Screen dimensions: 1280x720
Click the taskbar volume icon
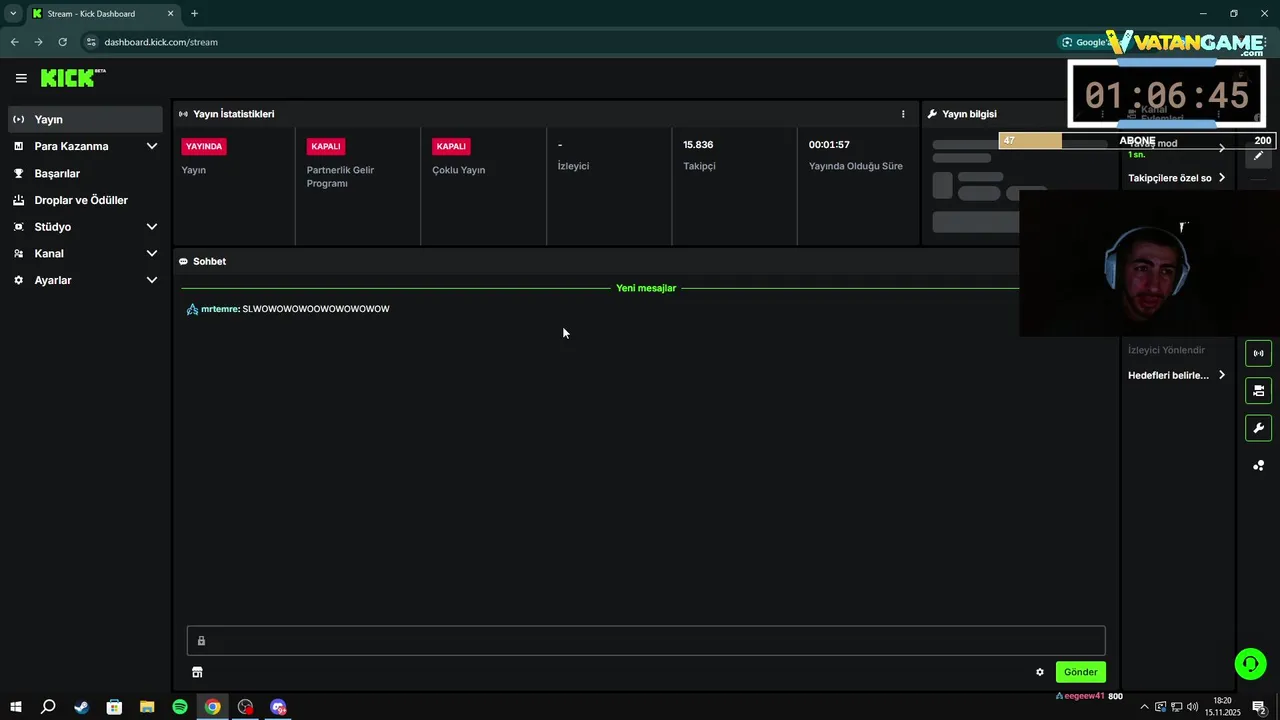[x=1191, y=707]
